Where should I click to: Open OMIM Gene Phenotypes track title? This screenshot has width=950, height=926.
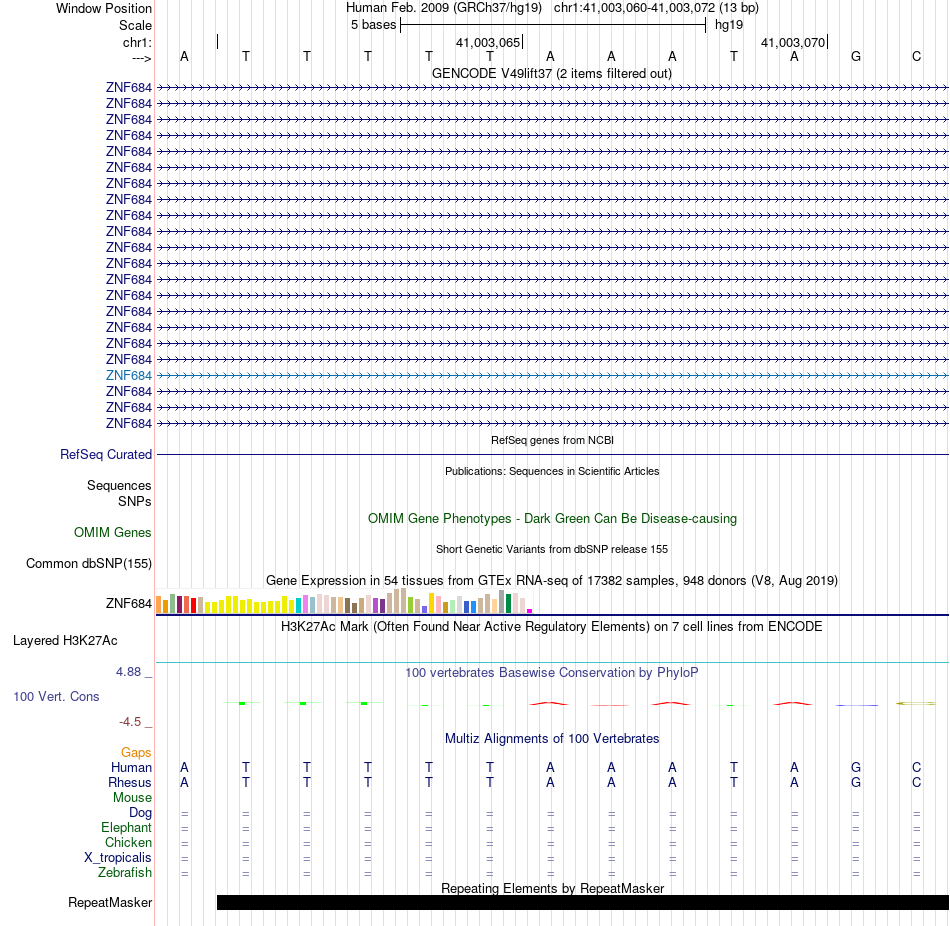pos(552,519)
